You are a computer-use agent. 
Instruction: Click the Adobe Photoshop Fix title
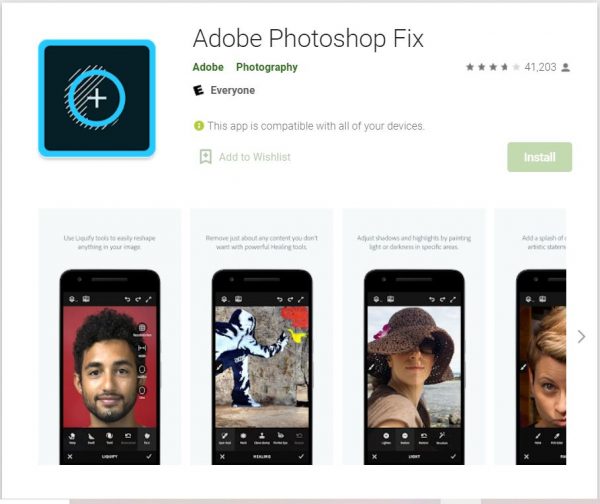[x=308, y=38]
